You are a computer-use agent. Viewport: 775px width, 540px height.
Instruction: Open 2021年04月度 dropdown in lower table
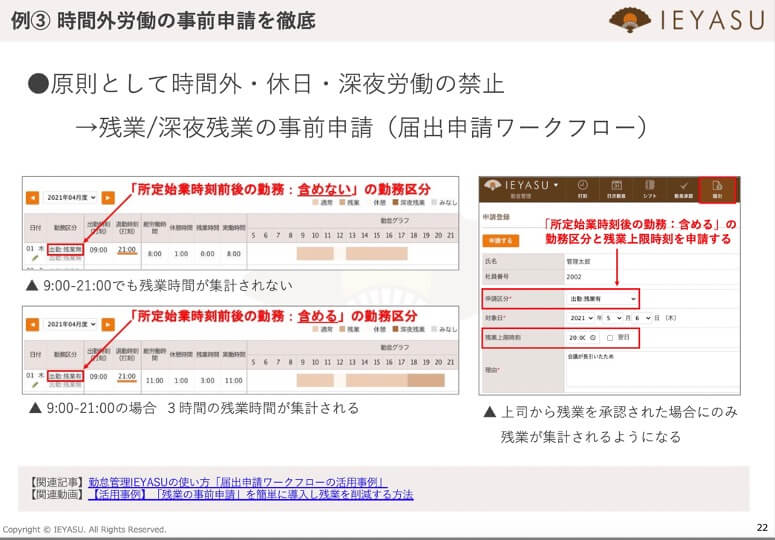coord(69,325)
